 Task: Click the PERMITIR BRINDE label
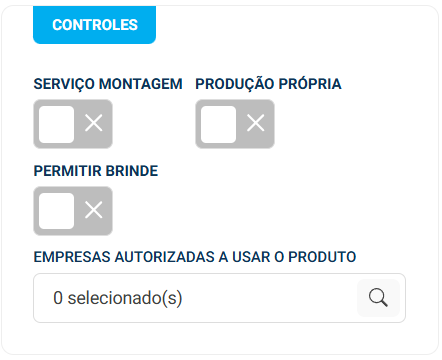click(96, 171)
